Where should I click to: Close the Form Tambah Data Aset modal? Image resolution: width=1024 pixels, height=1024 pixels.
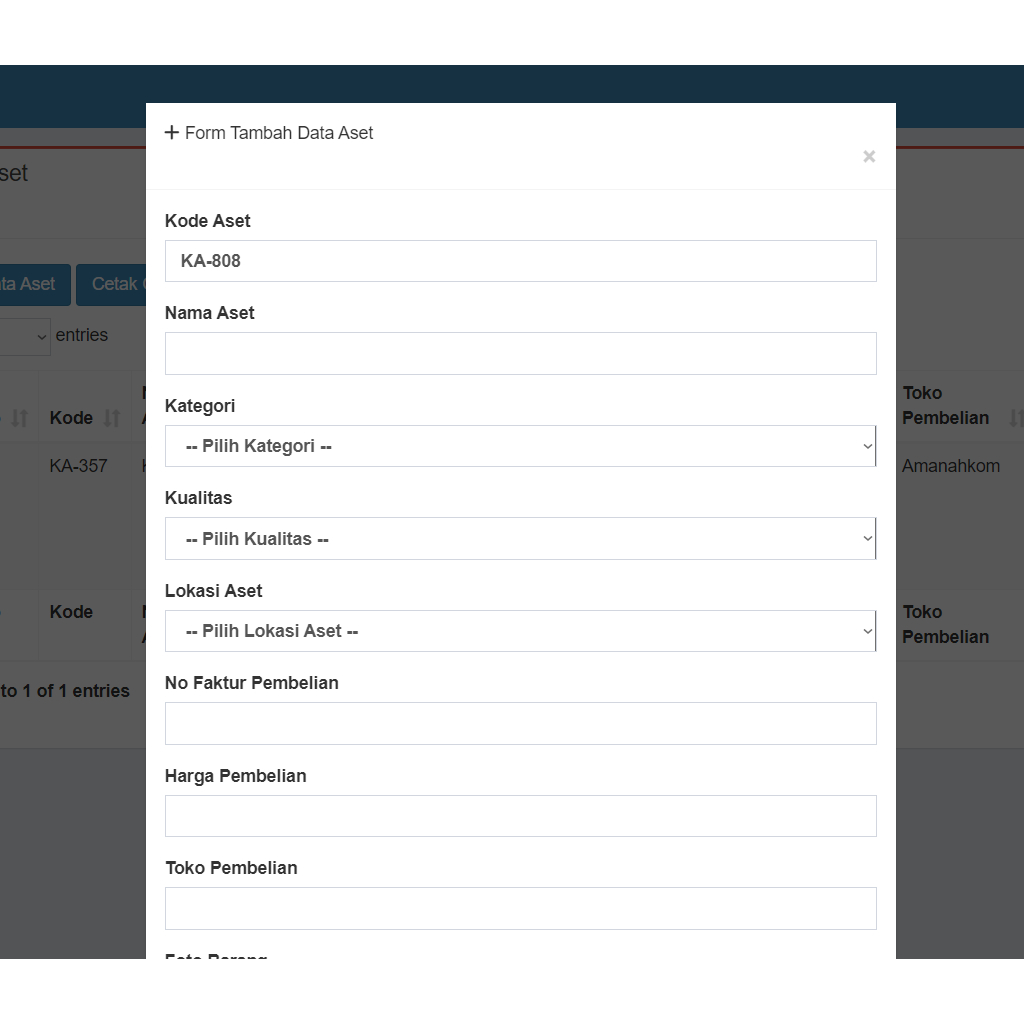pos(869,156)
